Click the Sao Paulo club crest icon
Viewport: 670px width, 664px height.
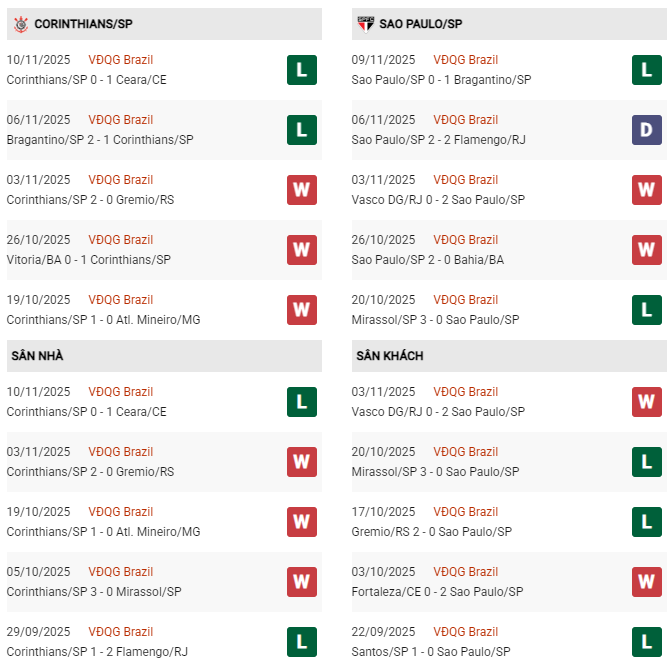365,23
